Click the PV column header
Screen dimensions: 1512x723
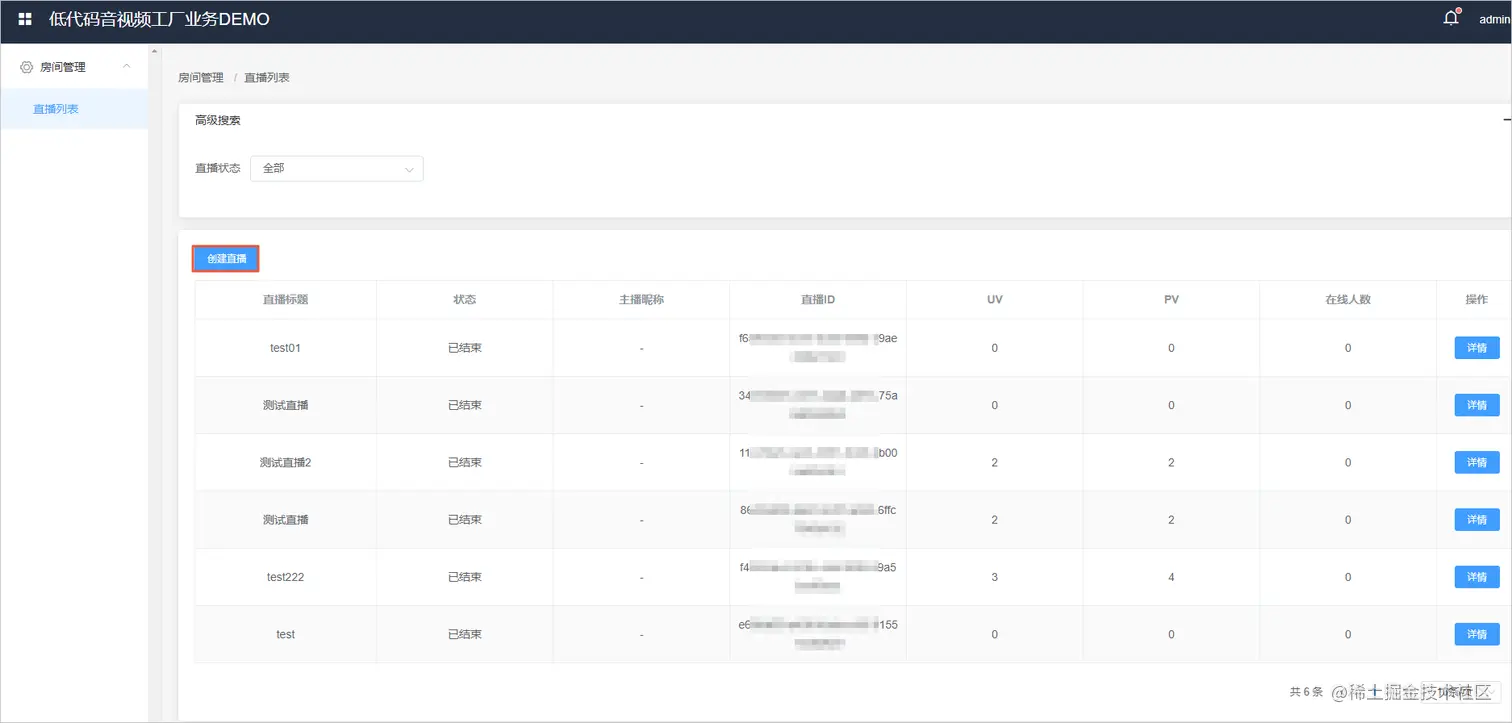coord(1171,300)
